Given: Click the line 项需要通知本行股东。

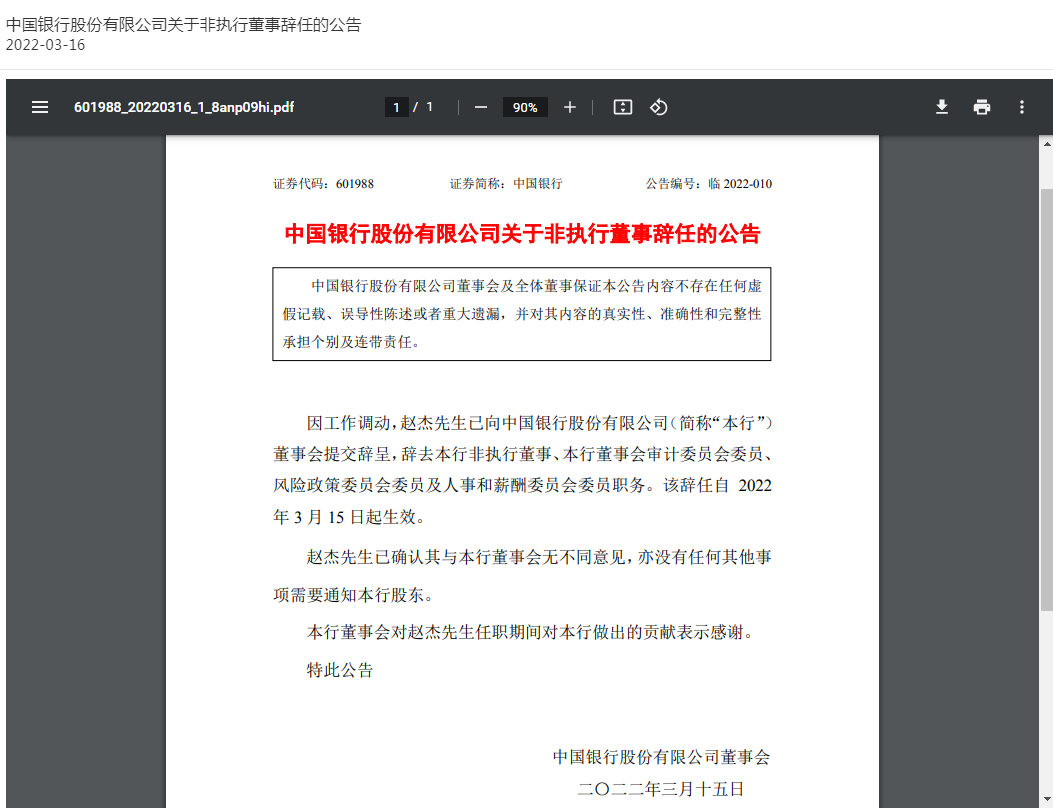Looking at the screenshot, I should tap(353, 595).
